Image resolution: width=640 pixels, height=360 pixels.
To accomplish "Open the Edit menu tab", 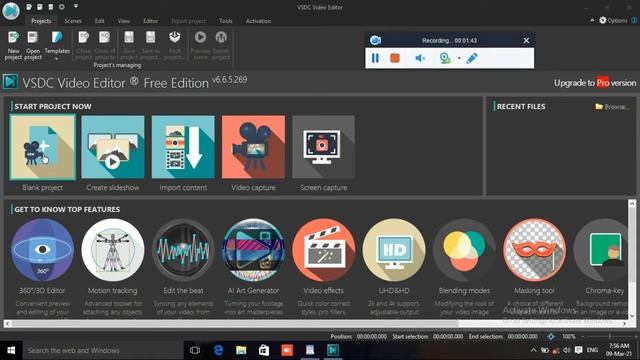I will [x=100, y=21].
